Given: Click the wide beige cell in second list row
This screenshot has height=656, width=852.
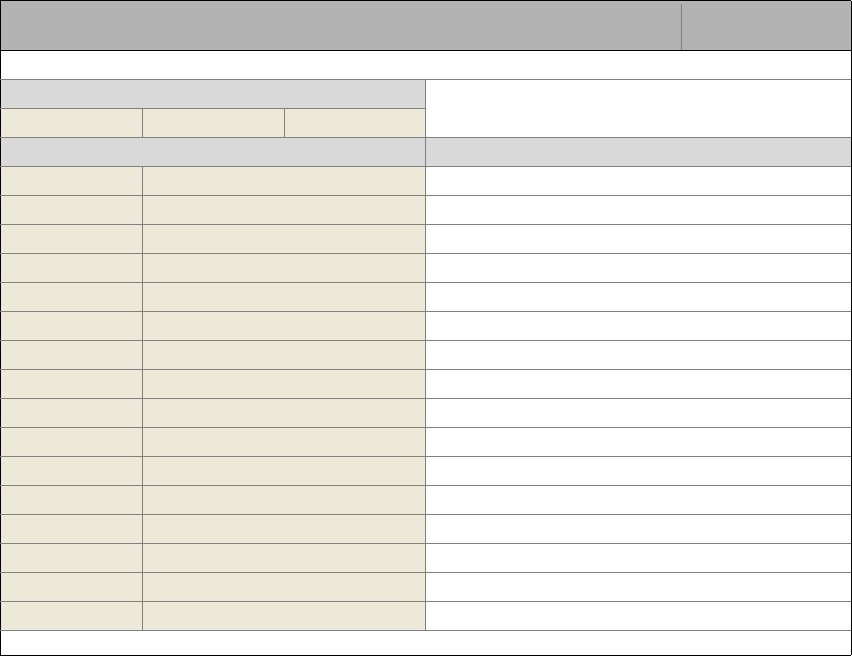Looking at the screenshot, I should tap(283, 210).
